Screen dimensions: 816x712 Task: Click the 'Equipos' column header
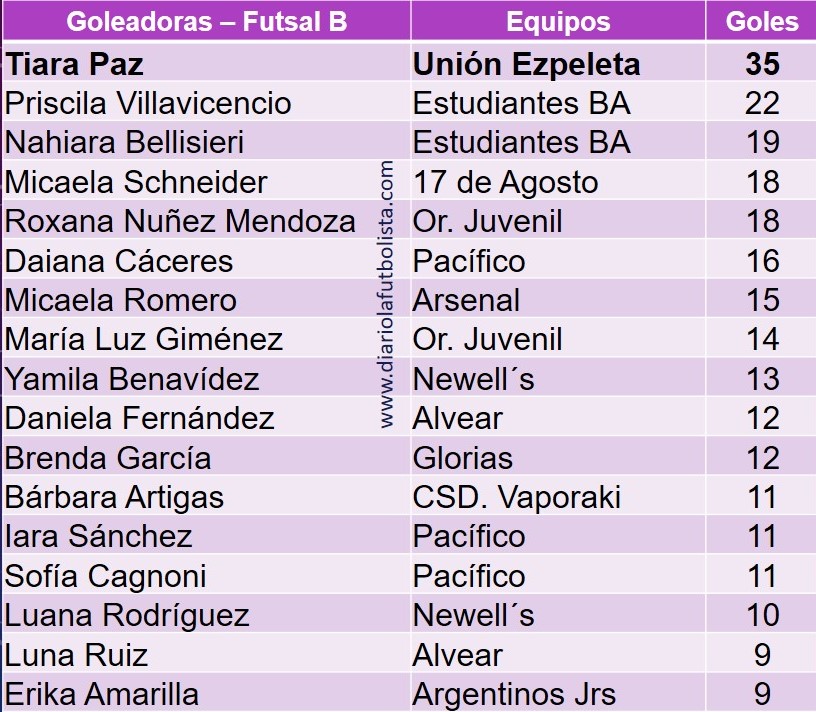tap(557, 21)
